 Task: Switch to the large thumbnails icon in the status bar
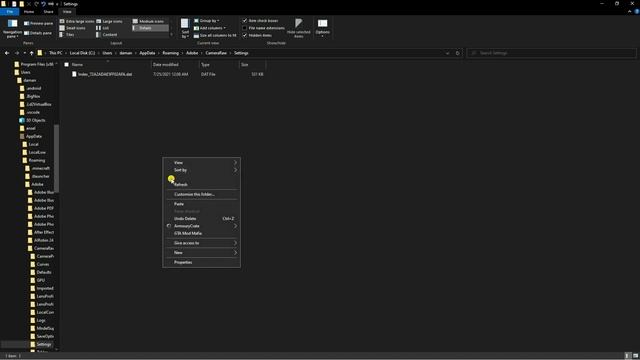636,356
